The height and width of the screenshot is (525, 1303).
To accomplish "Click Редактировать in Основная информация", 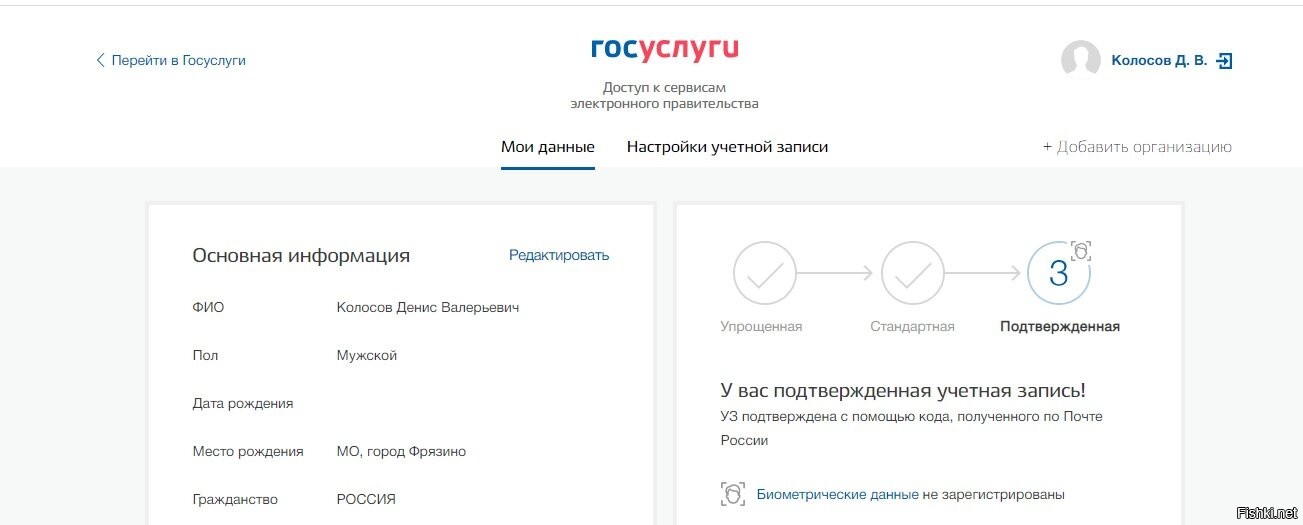I will [559, 255].
